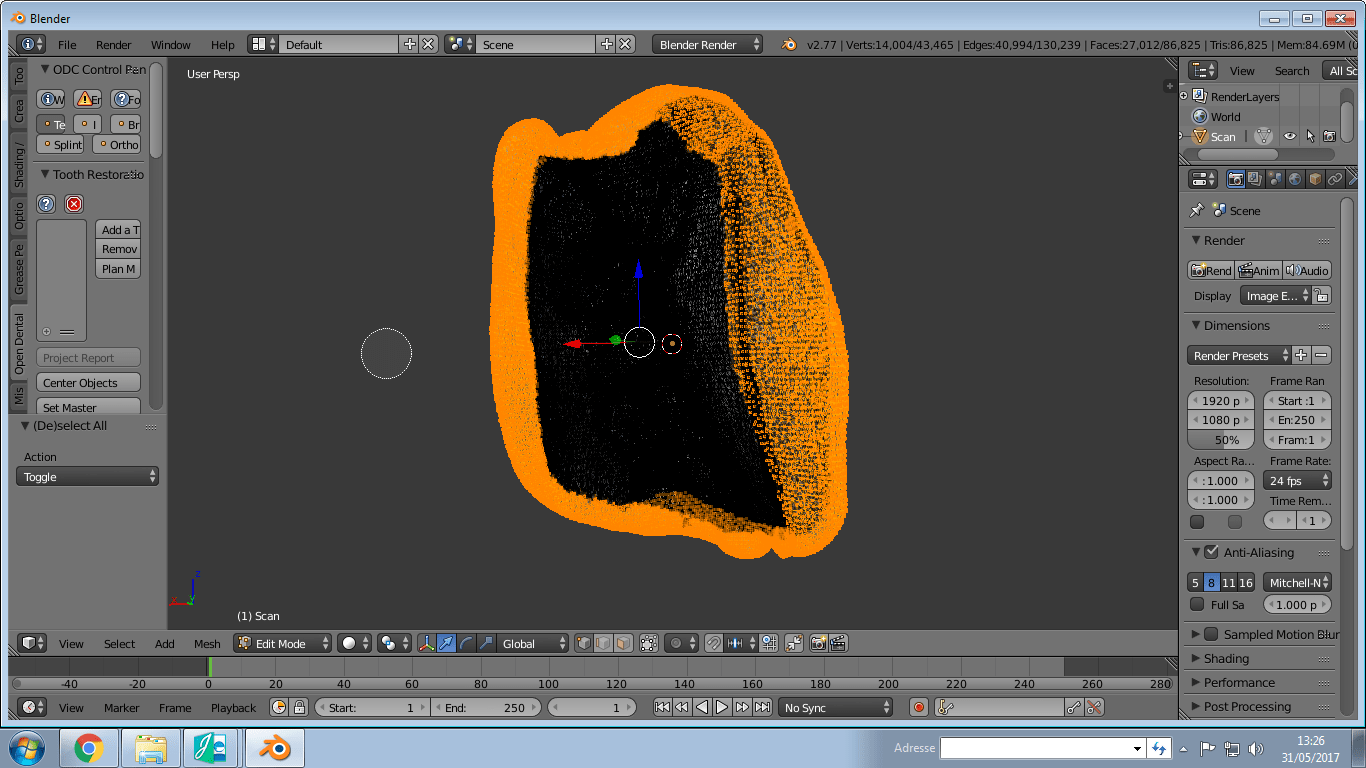Viewport: 1366px width, 768px height.
Task: Switch to the Grease Pencil sidebar tab
Action: tap(19, 268)
